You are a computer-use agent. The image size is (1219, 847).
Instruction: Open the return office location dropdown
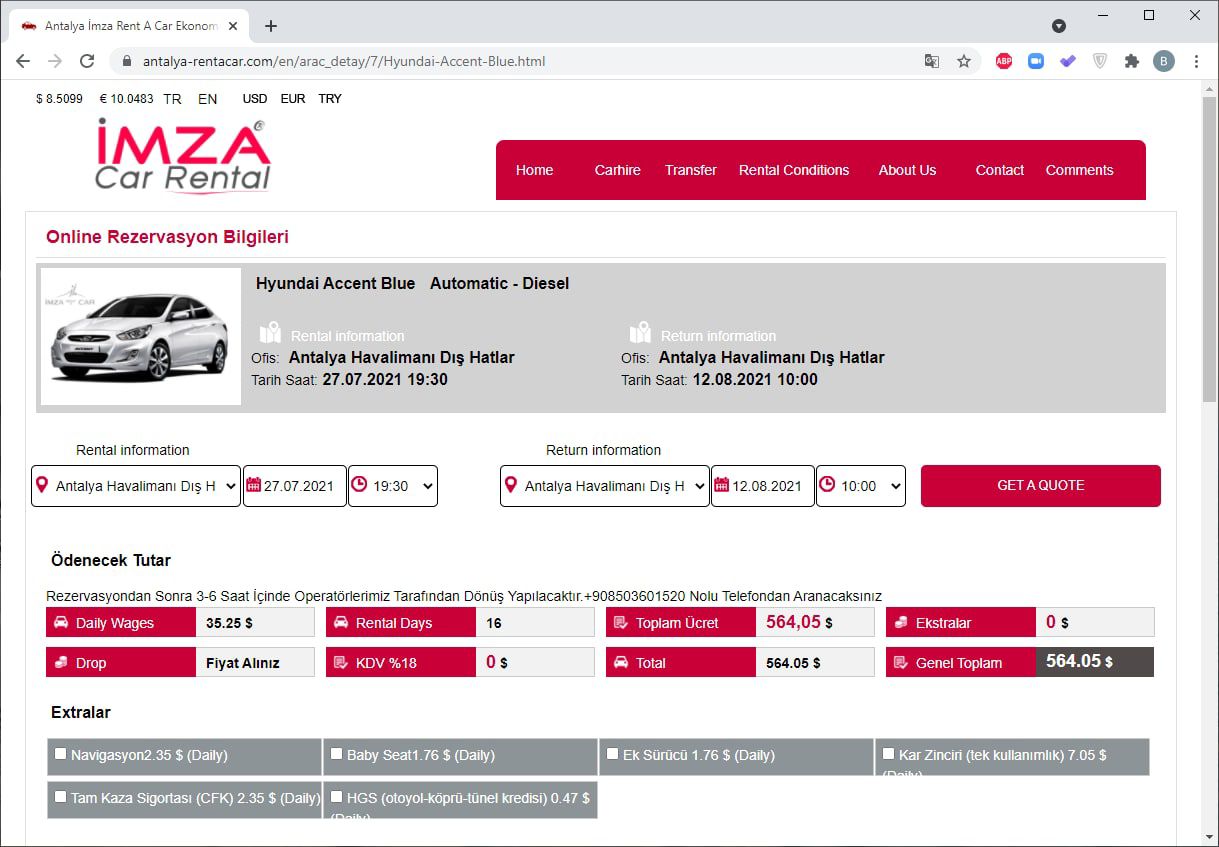tap(605, 486)
